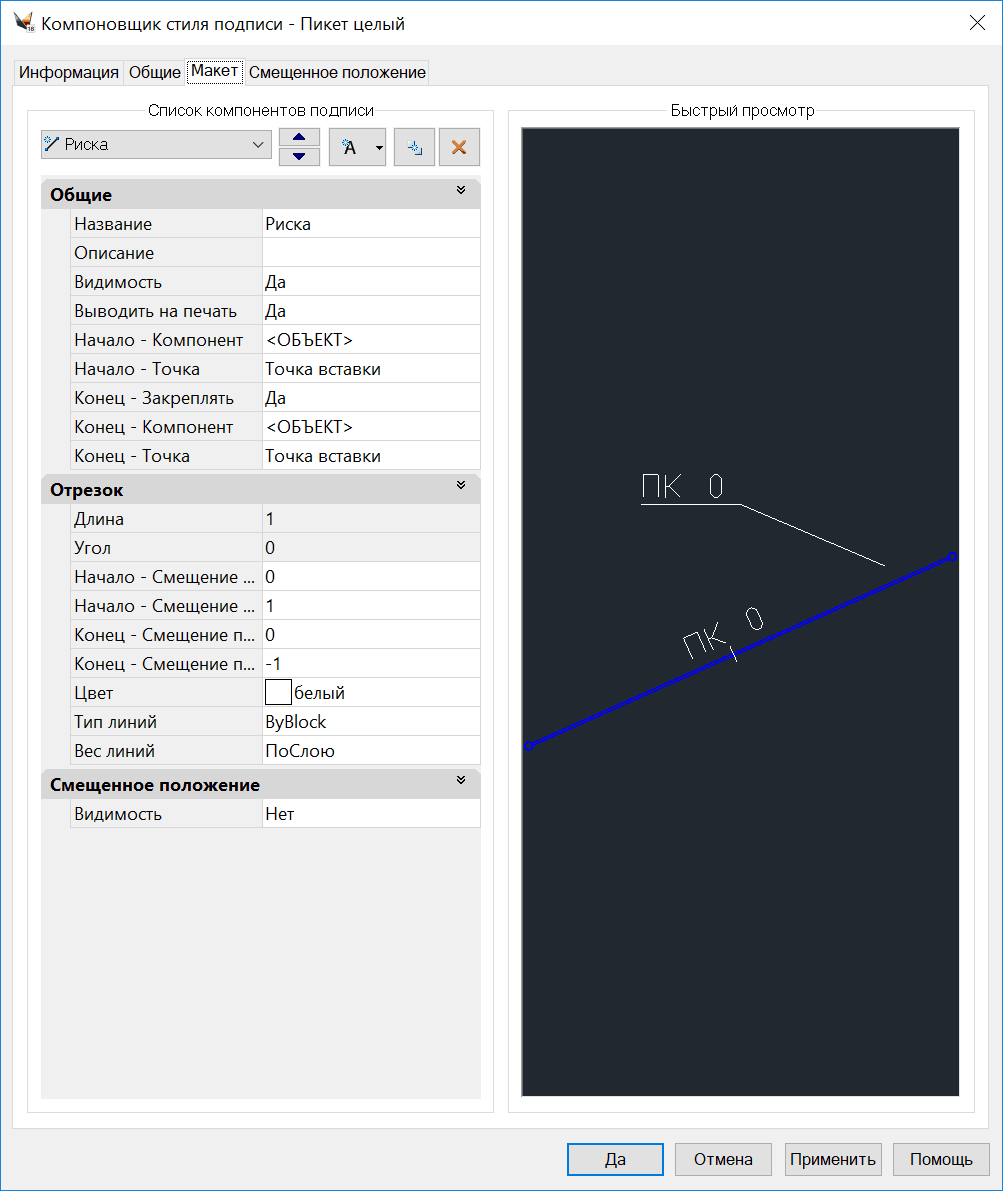
Task: Toggle the Видимость value Да in Общие
Action: pos(370,282)
